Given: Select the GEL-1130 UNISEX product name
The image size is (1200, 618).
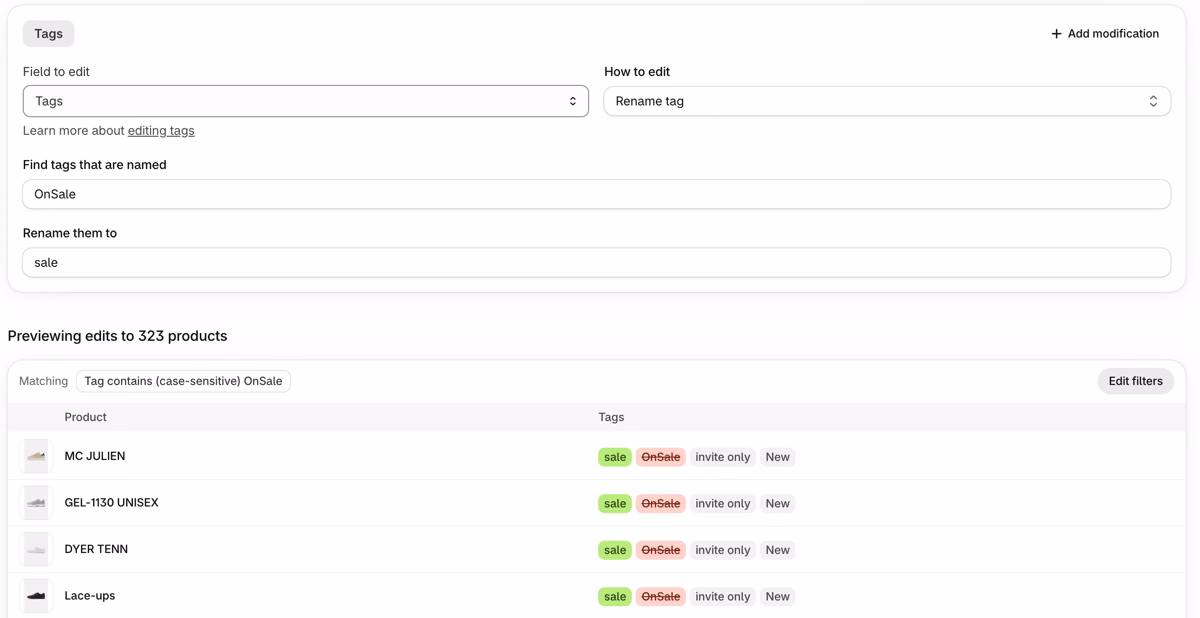Looking at the screenshot, I should point(112,503).
